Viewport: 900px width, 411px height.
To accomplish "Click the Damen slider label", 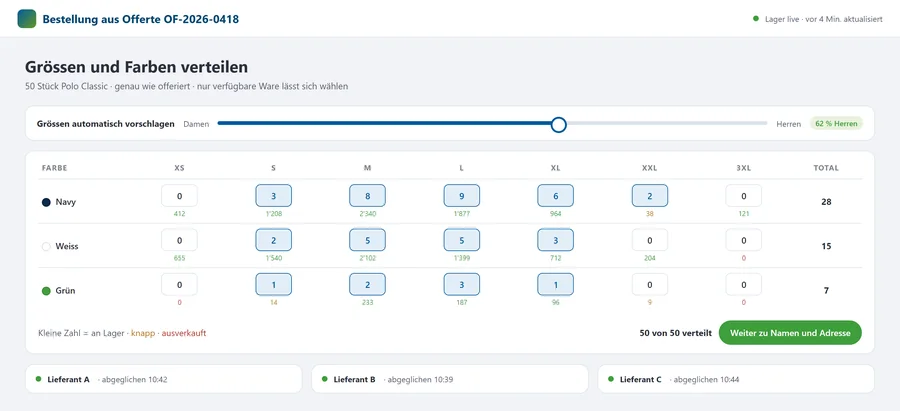I will [x=196, y=124].
